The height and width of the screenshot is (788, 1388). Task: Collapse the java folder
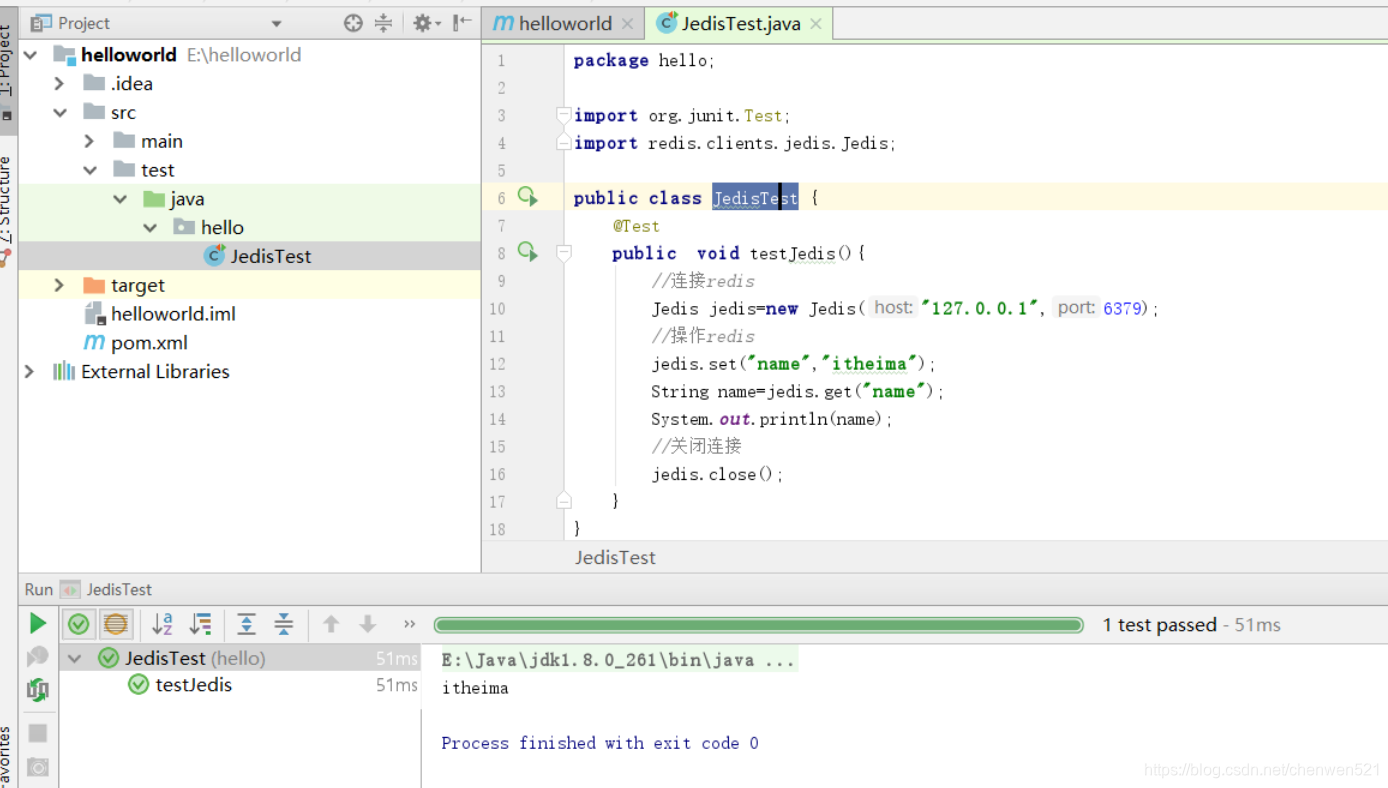click(x=120, y=199)
